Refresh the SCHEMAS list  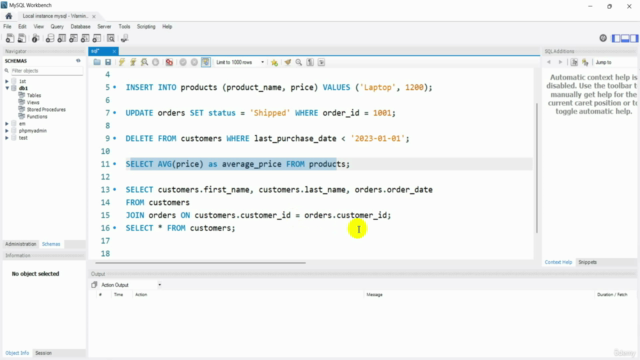coord(78,60)
